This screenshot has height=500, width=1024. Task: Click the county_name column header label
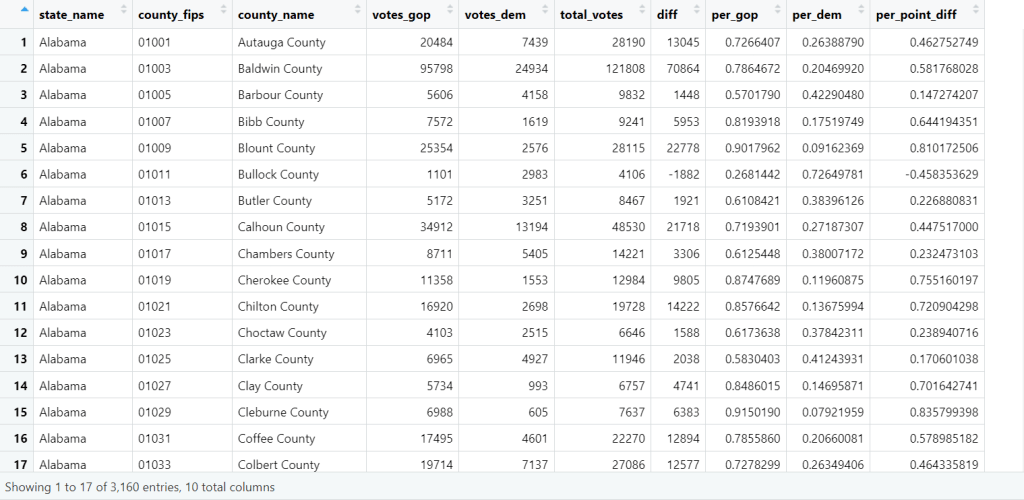pyautogui.click(x=276, y=15)
